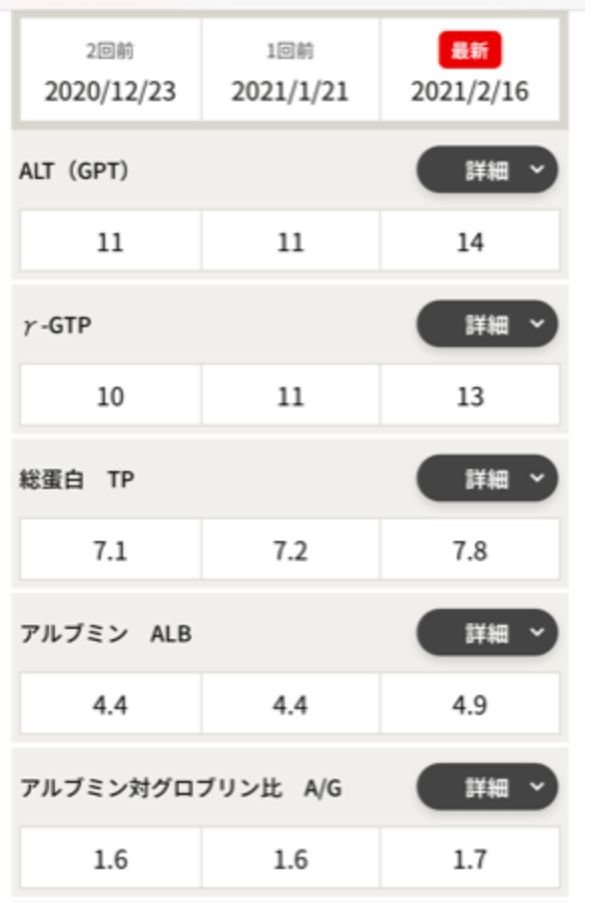Click the chevron icon in A/G 詳細 button

pyautogui.click(x=537, y=786)
